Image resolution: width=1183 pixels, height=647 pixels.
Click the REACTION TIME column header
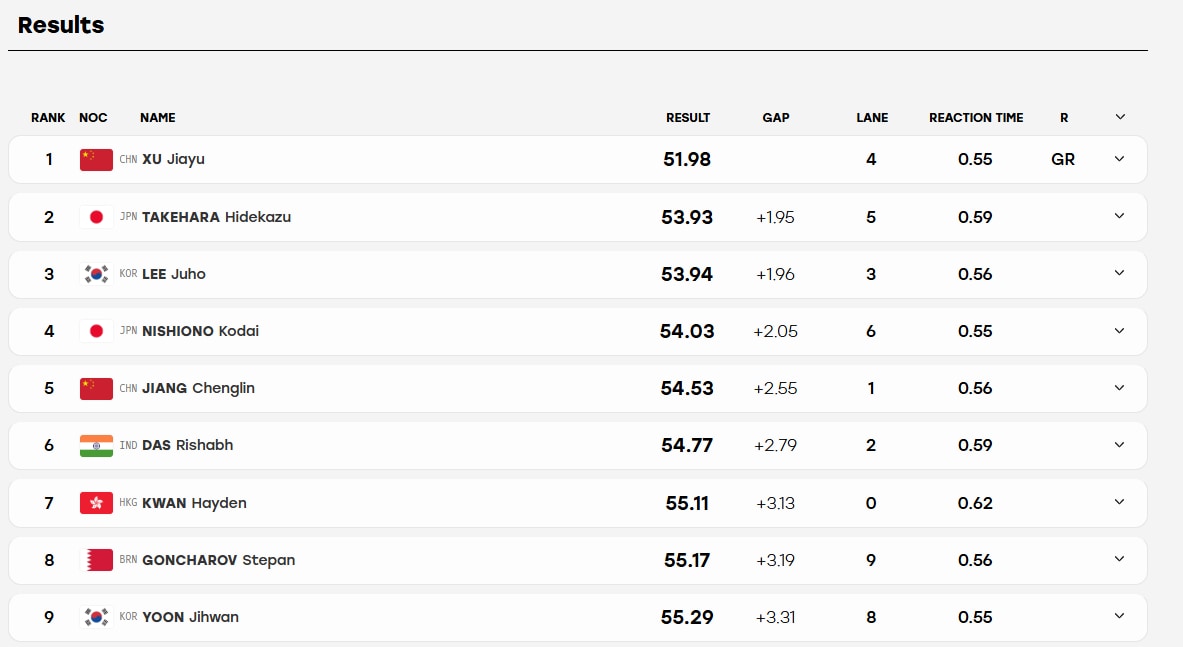976,118
